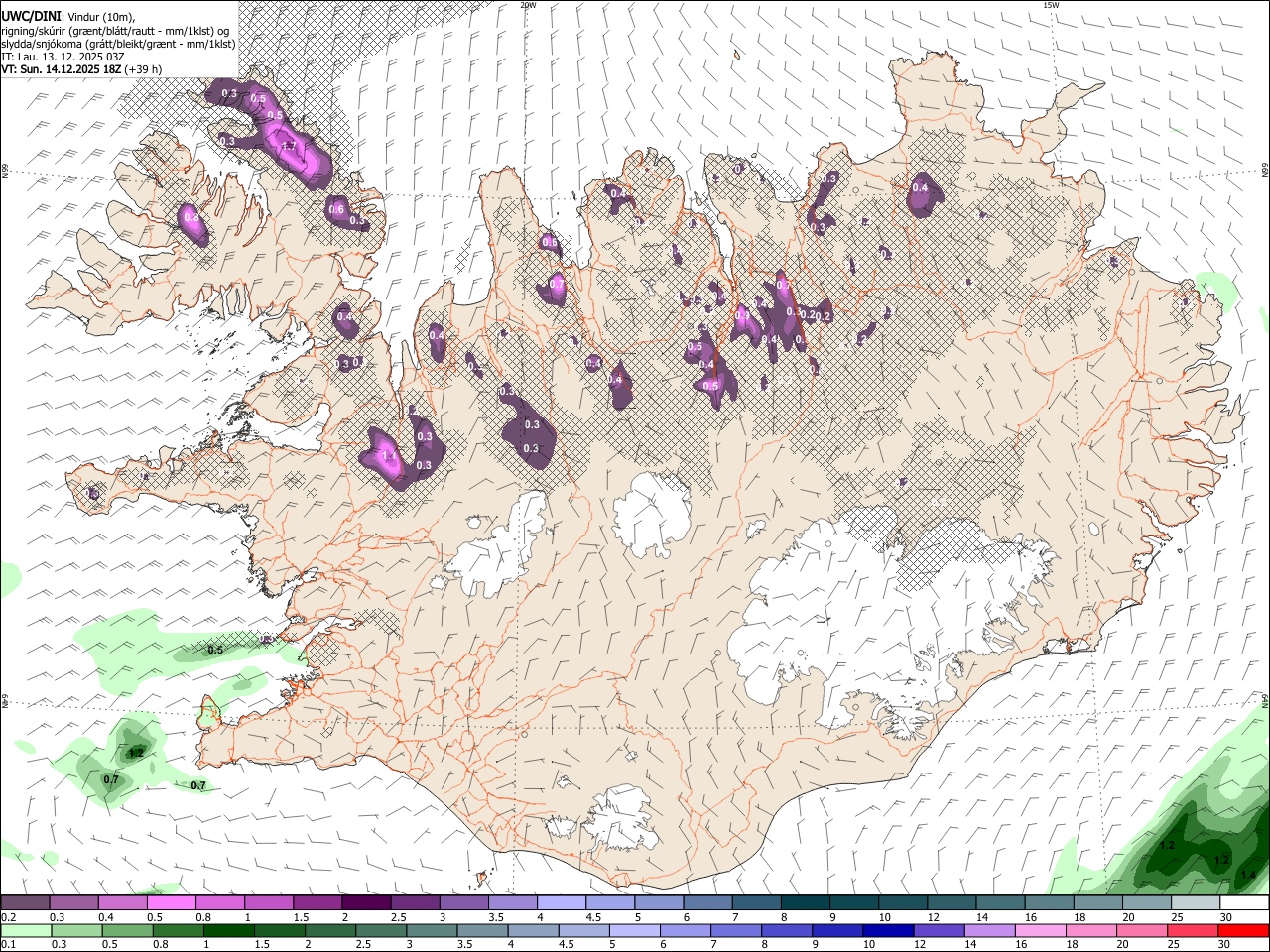1270x952 pixels.
Task: Pick the white 30 swatch in upper legend
Action: pyautogui.click(x=1243, y=903)
